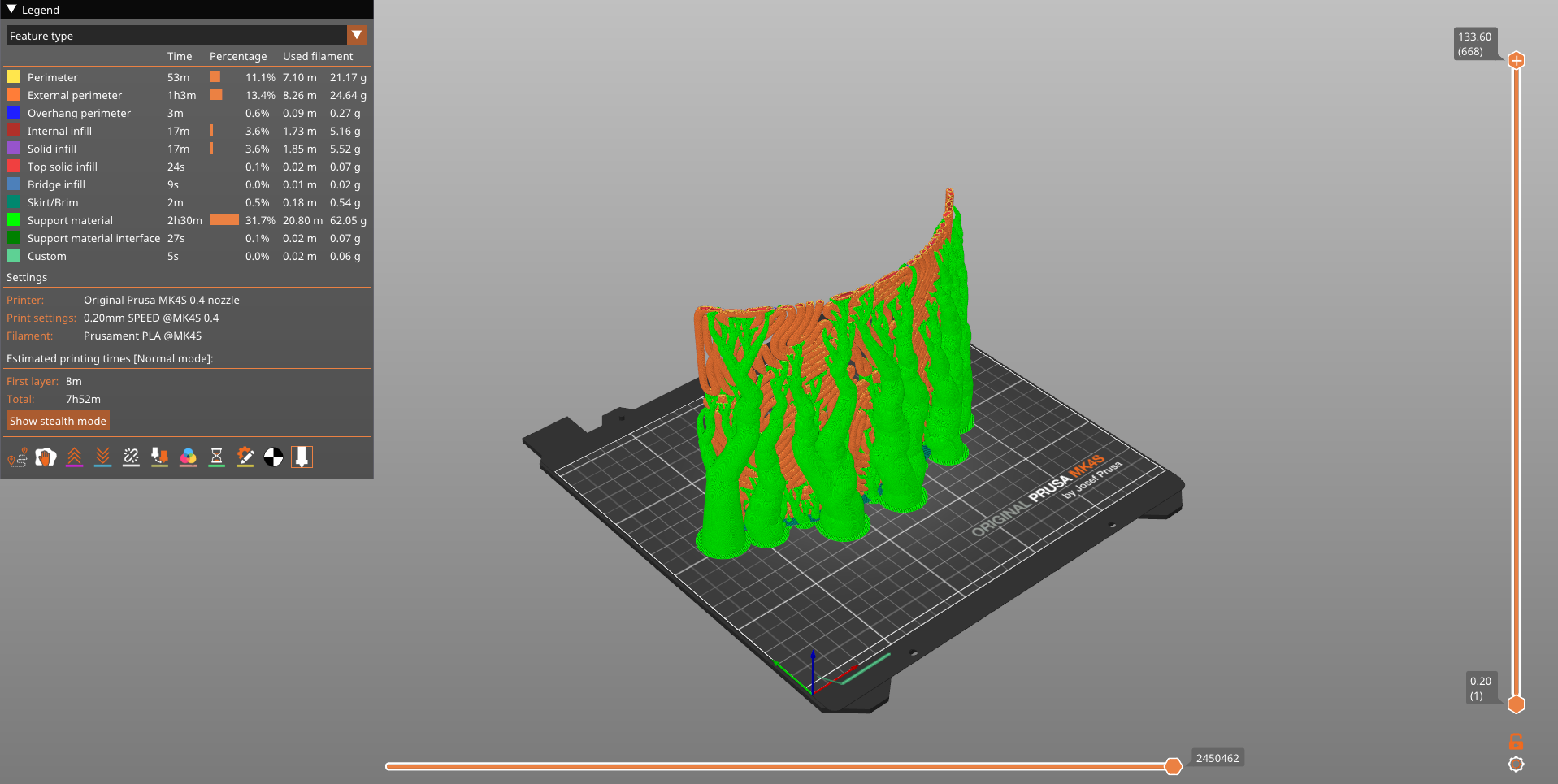Toggle custom G-codes visibility icon
Viewport: 1558px width, 784px height.
coord(245,457)
